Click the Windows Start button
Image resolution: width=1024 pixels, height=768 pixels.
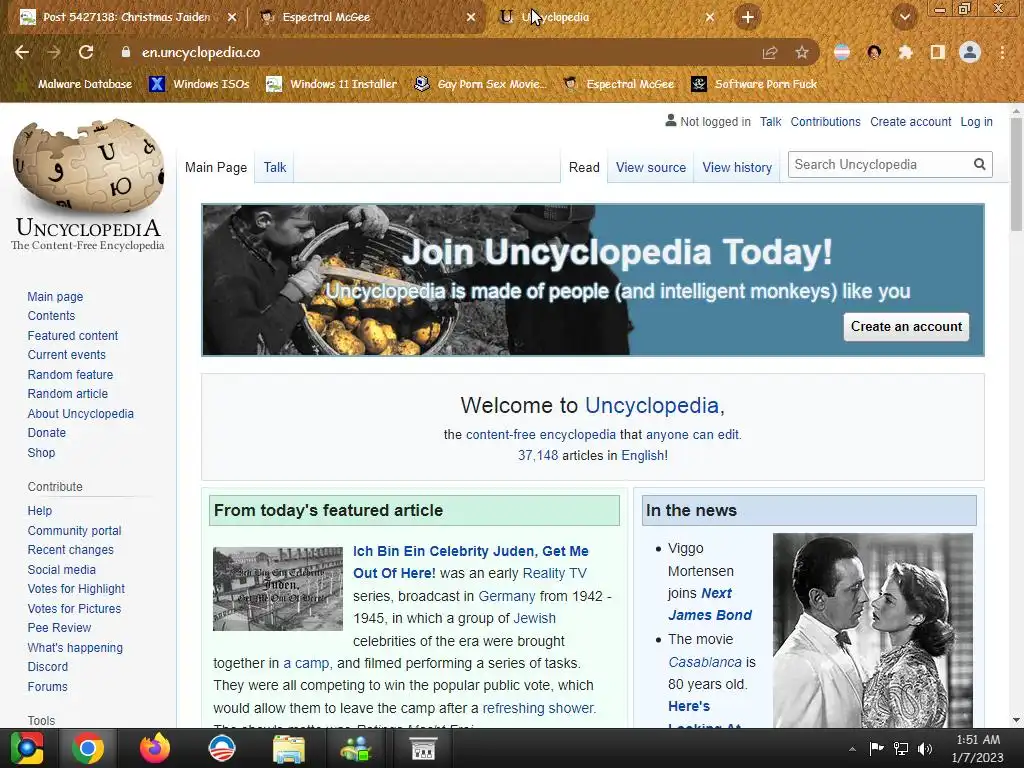(26, 748)
